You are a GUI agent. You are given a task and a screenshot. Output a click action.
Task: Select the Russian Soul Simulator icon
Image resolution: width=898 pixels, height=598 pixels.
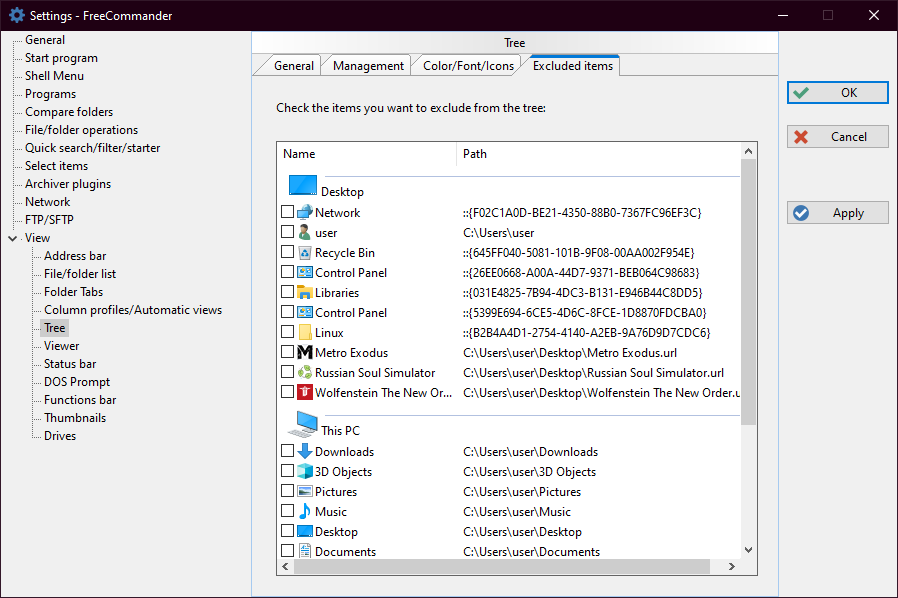tap(305, 373)
